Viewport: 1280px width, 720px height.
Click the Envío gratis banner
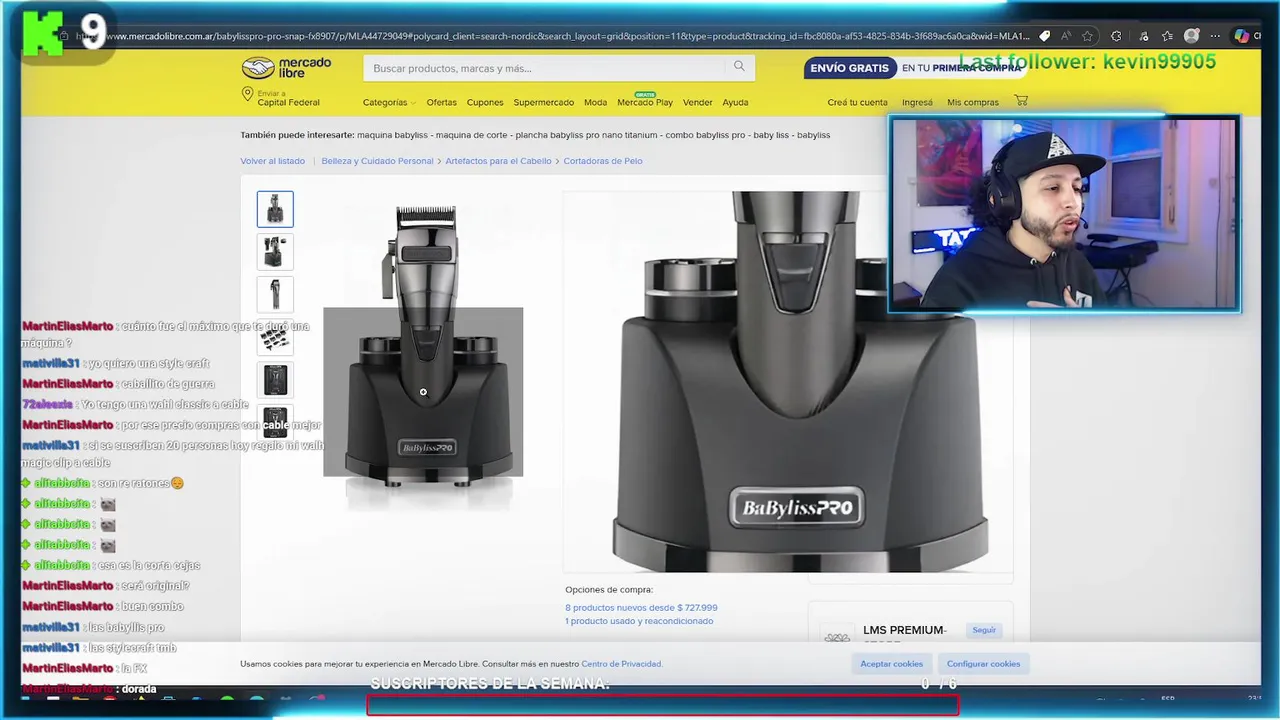coord(913,68)
